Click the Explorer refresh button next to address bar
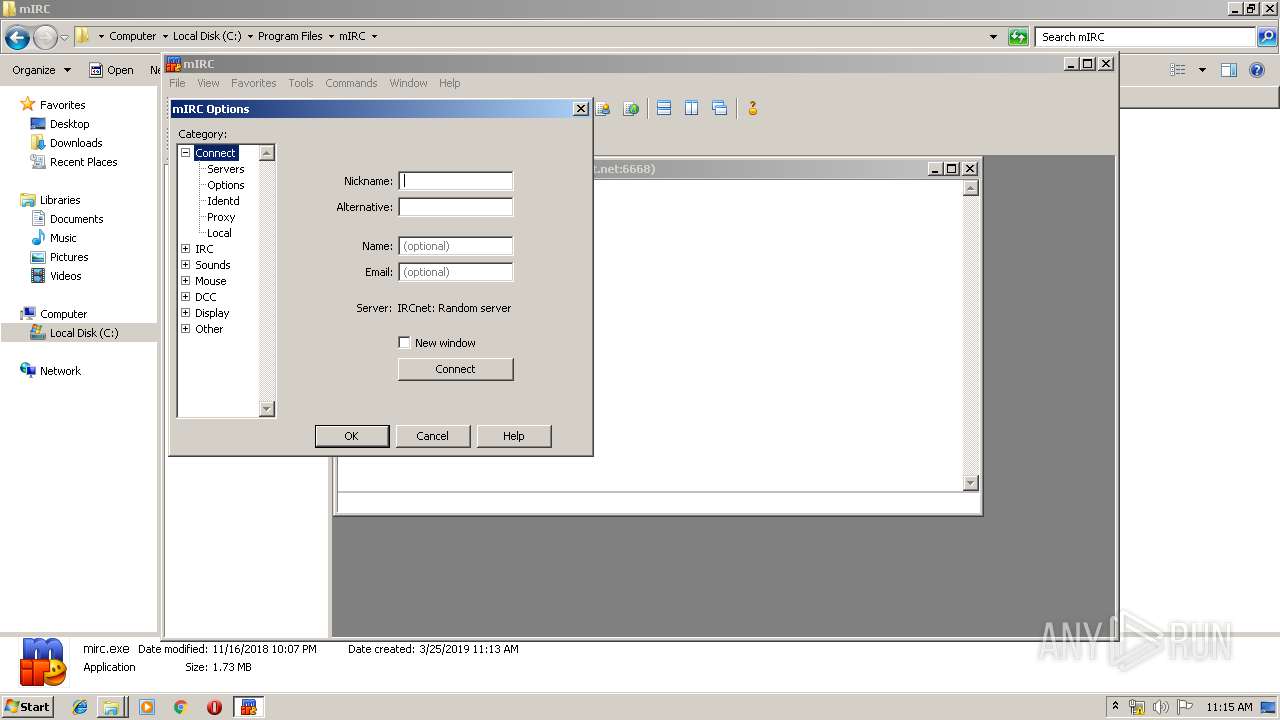 [1018, 36]
